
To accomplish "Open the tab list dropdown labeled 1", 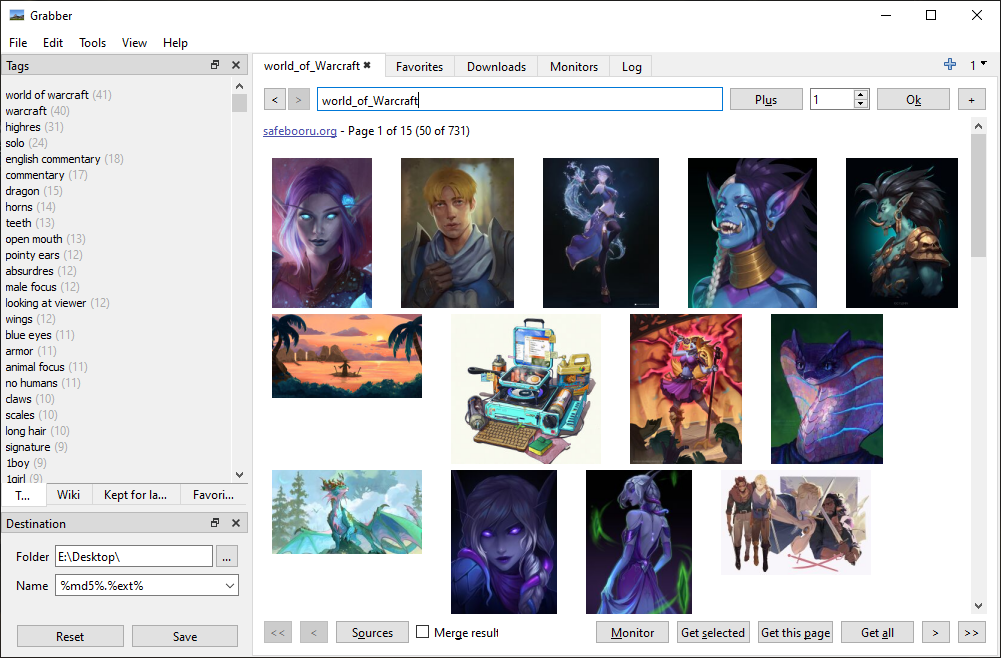I will pyautogui.click(x=978, y=65).
